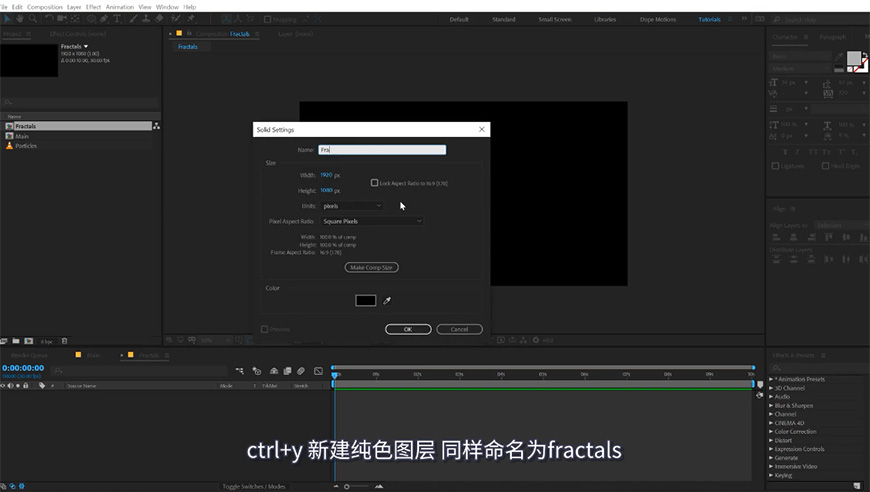Click the Make Comp Size button
Screen dimensions: 870x492
371,267
